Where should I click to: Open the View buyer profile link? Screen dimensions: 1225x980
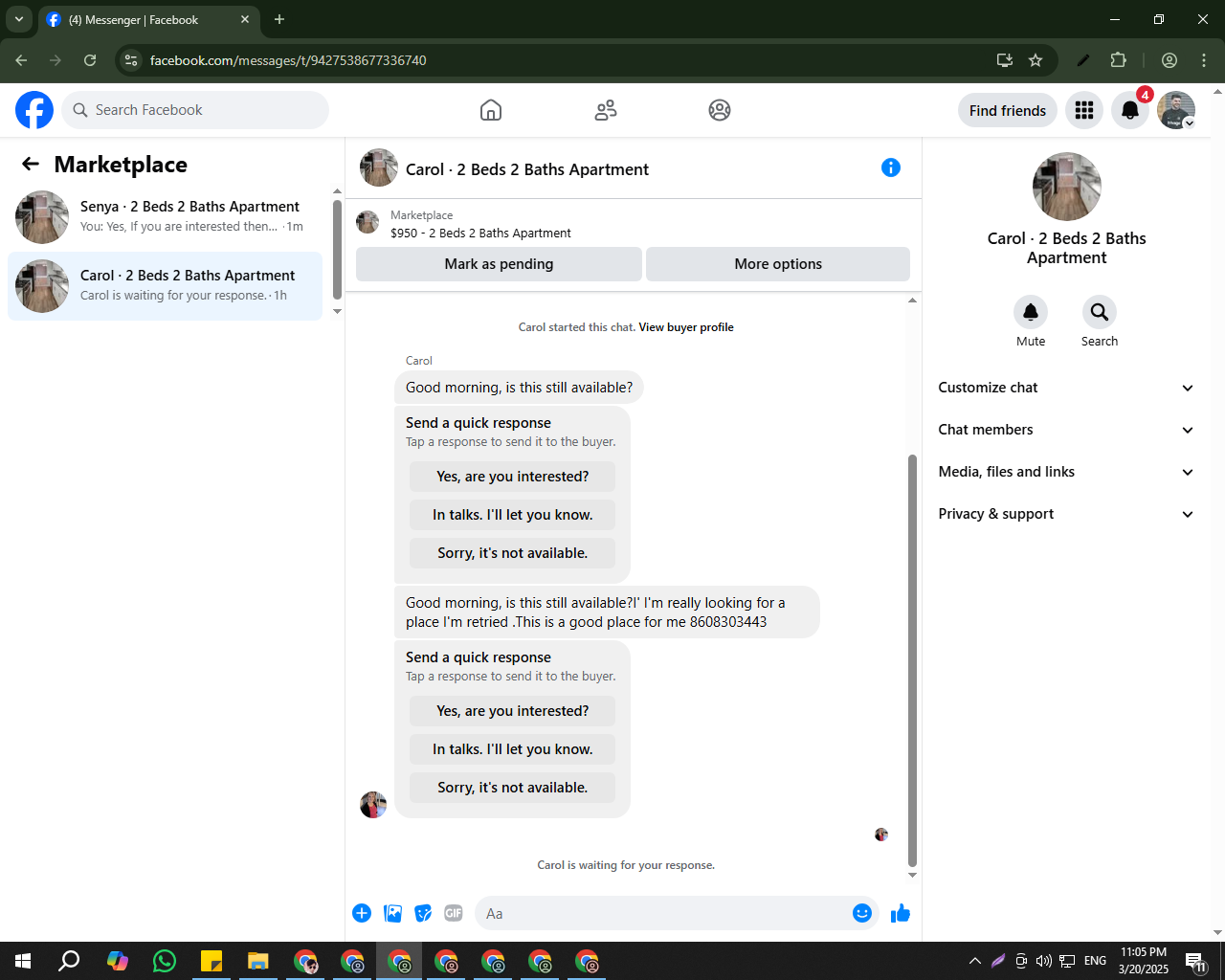point(686,327)
